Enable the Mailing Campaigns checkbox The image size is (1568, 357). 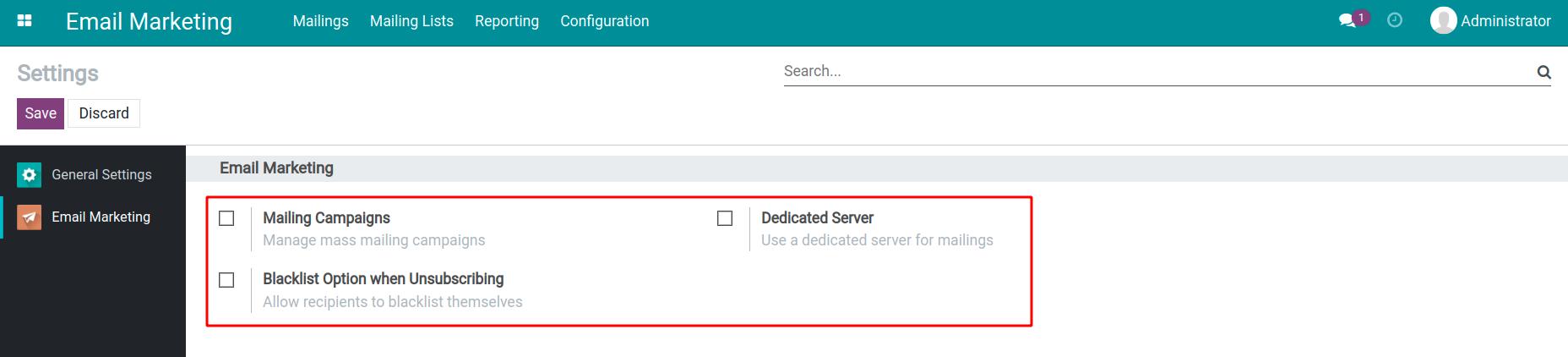pos(226,218)
